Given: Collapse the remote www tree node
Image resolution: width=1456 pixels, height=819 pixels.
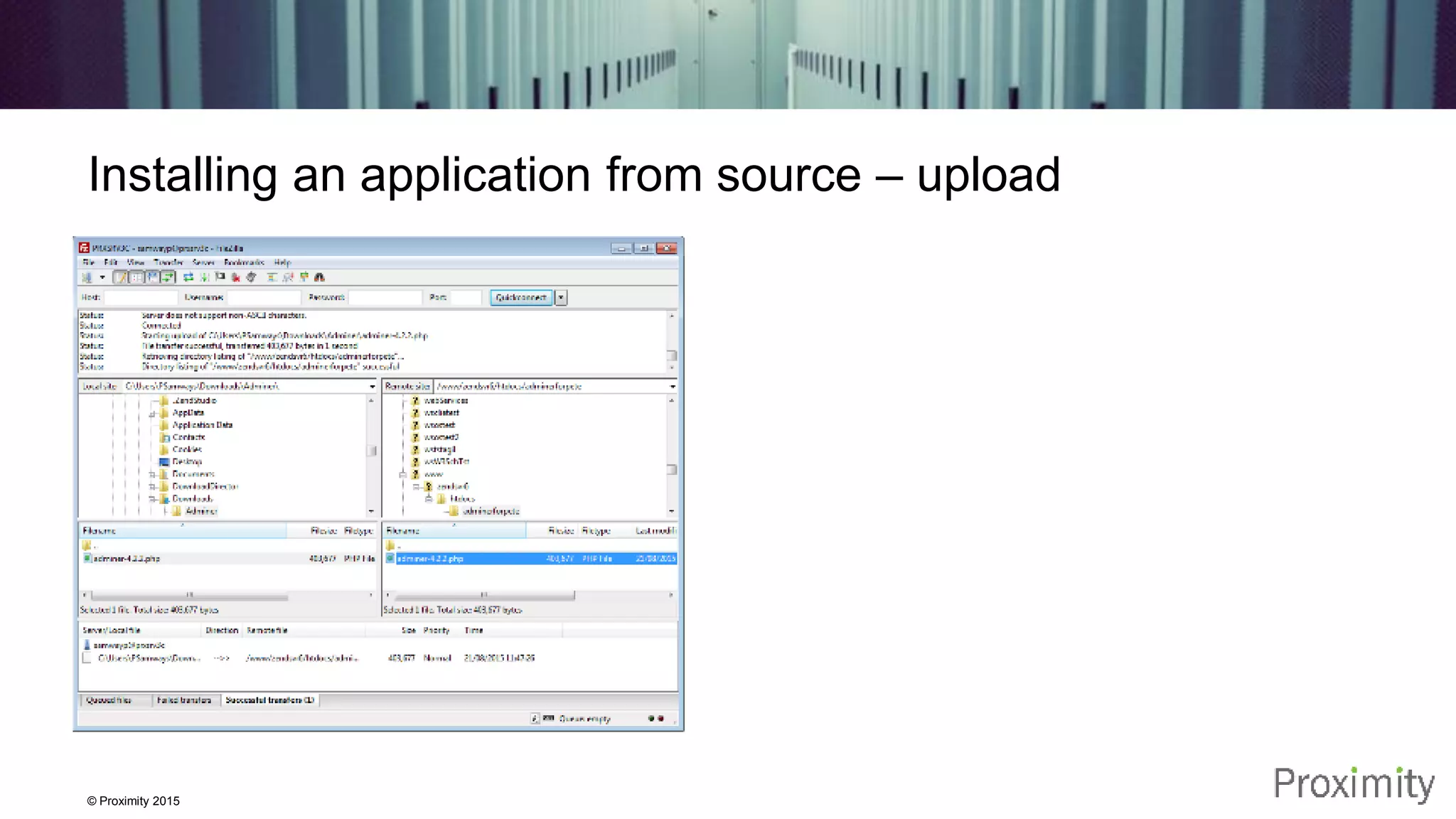Looking at the screenshot, I should (403, 474).
